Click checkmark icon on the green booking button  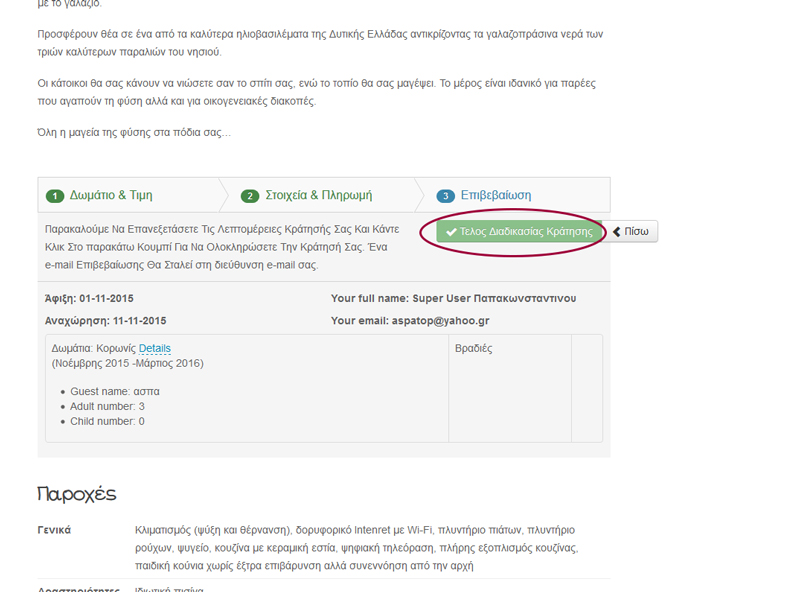point(451,232)
